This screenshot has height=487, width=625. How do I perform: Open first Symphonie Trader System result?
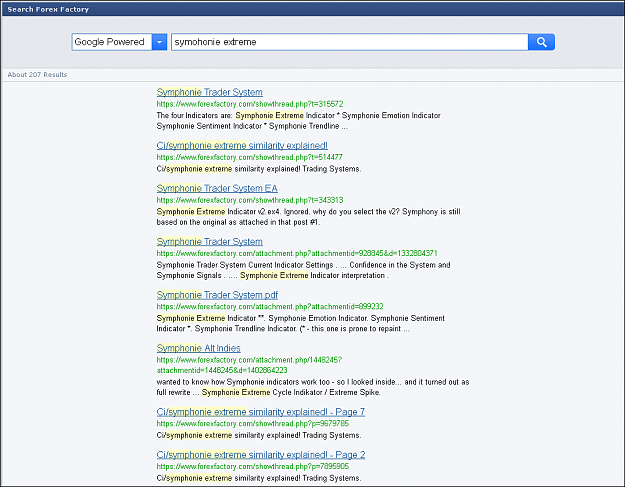tap(209, 92)
